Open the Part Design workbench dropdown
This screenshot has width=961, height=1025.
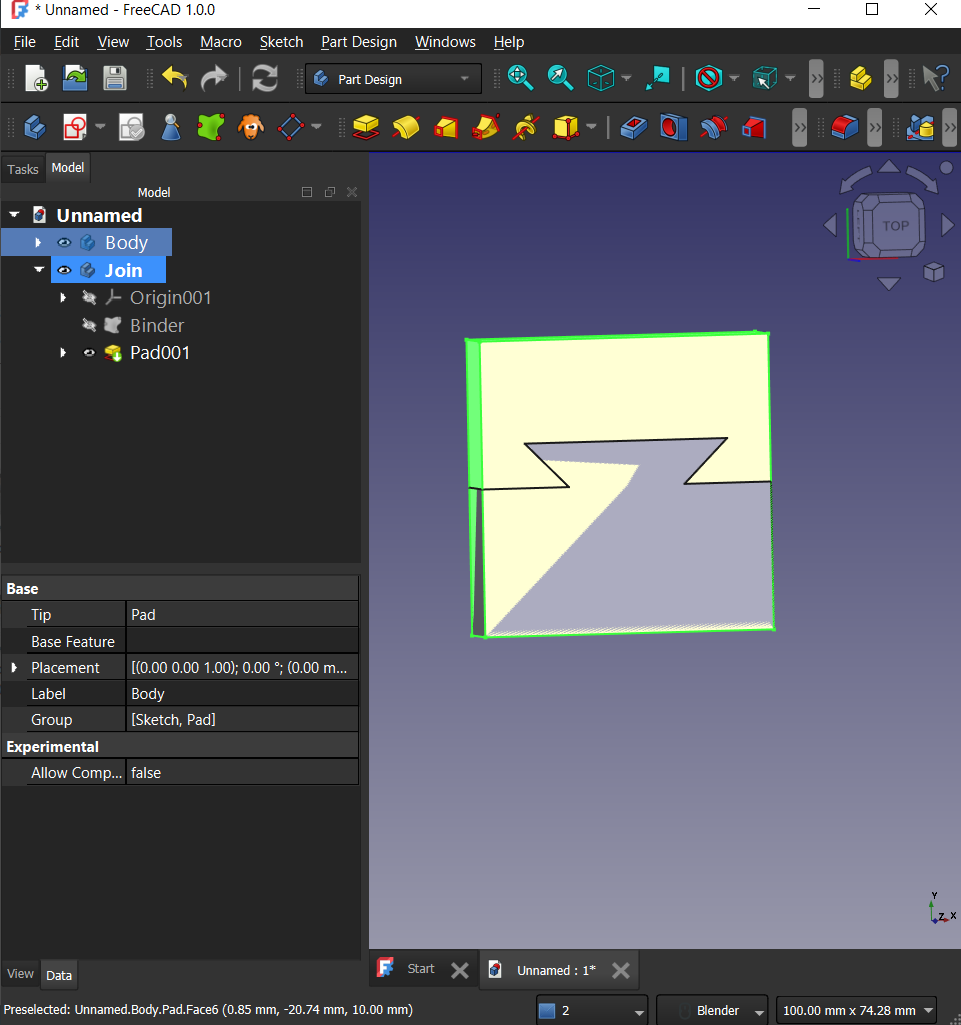click(393, 79)
